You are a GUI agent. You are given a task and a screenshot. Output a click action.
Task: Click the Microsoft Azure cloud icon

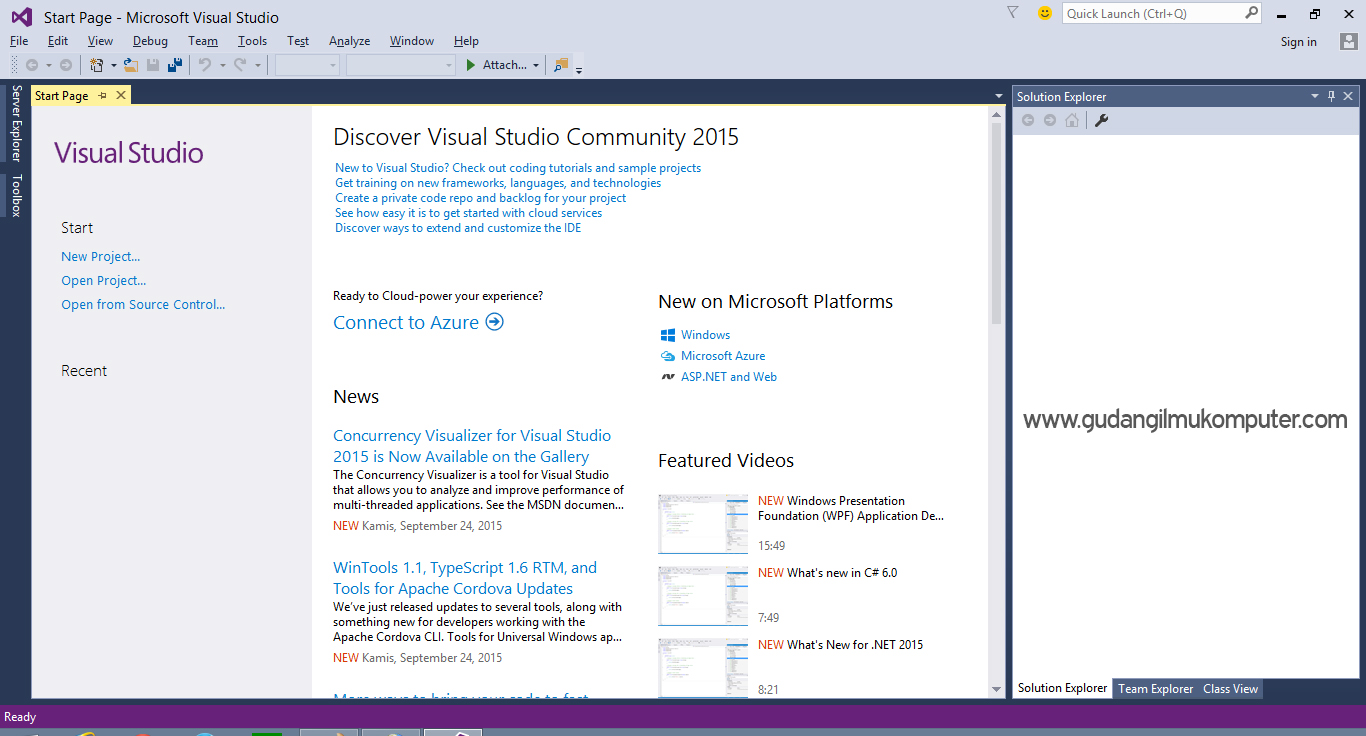[x=668, y=356]
